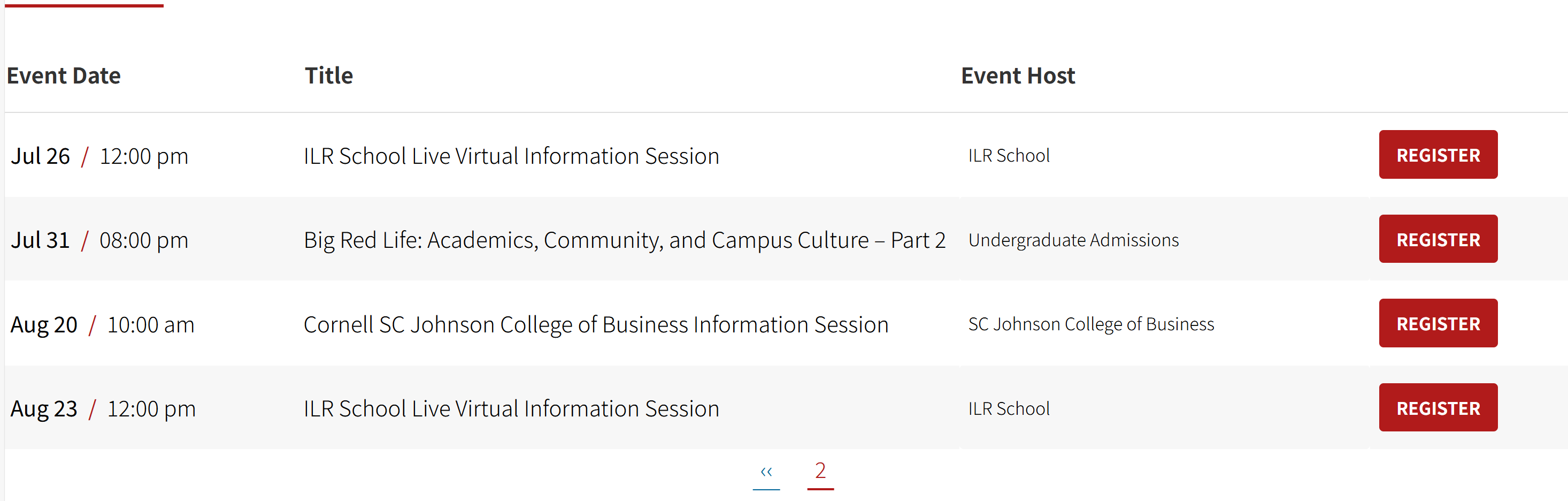The height and width of the screenshot is (501, 1568).
Task: Register for Aug 23 ILR School session
Action: [x=1438, y=408]
